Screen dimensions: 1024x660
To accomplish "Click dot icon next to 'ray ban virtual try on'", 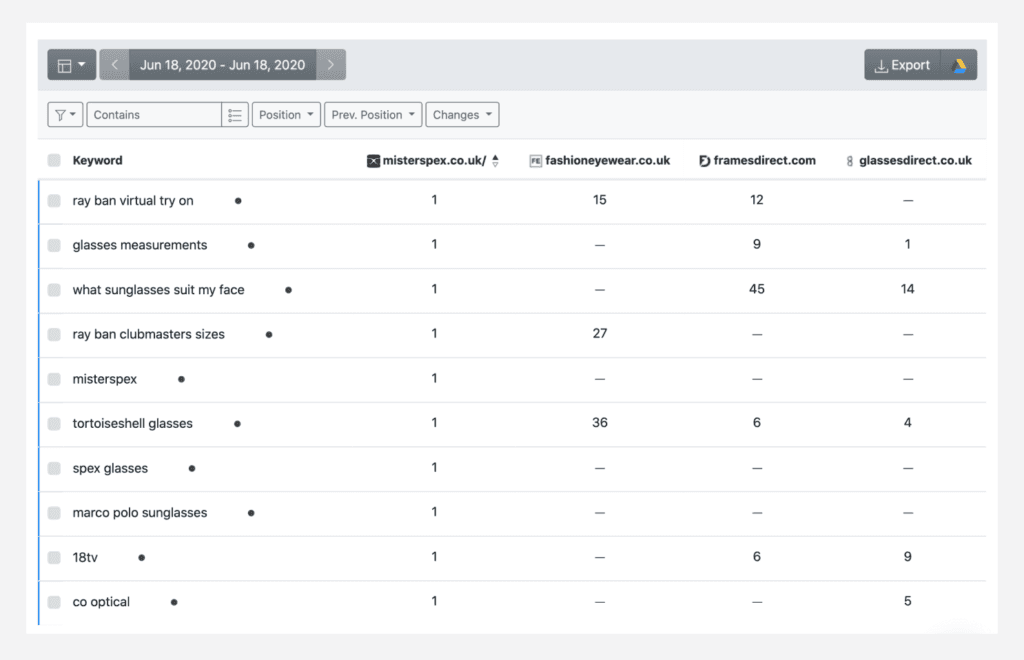I will coord(238,201).
